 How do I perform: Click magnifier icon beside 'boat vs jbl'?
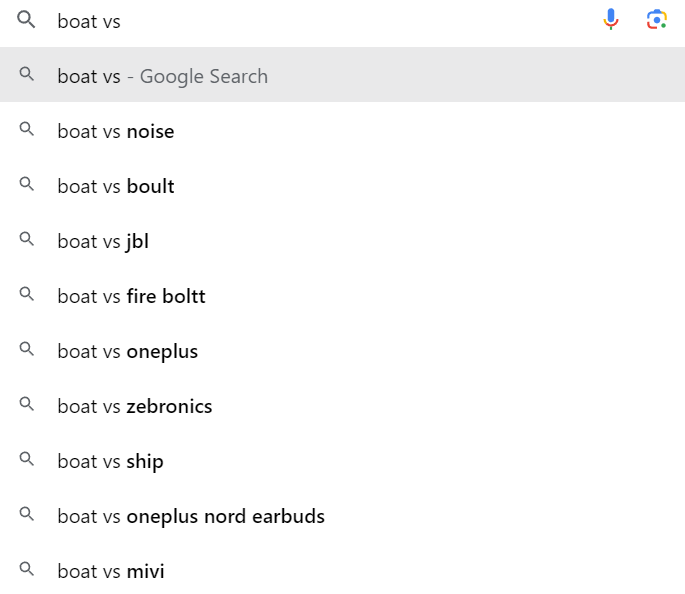tap(27, 239)
